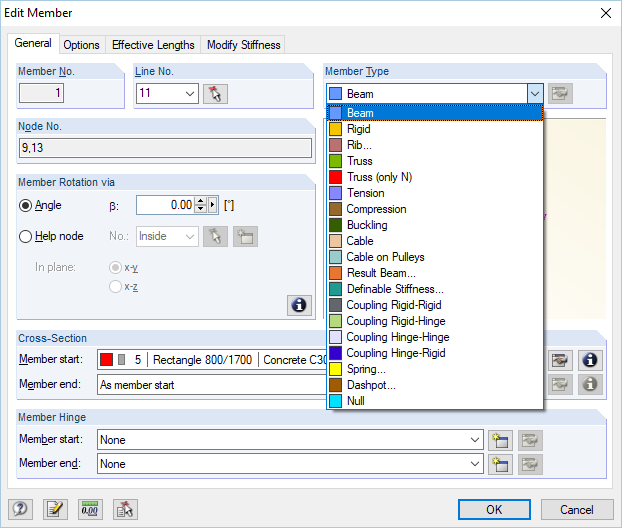The width and height of the screenshot is (622, 528).
Task: Select Spring... member type
Action: (x=435, y=369)
